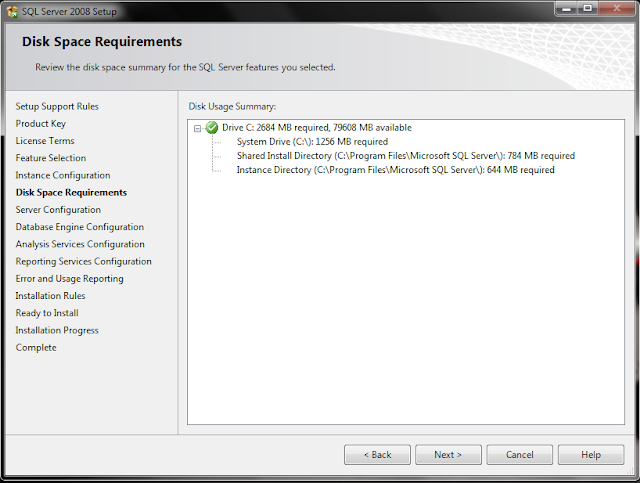Select License Terms step
640x483 pixels.
tap(45, 141)
